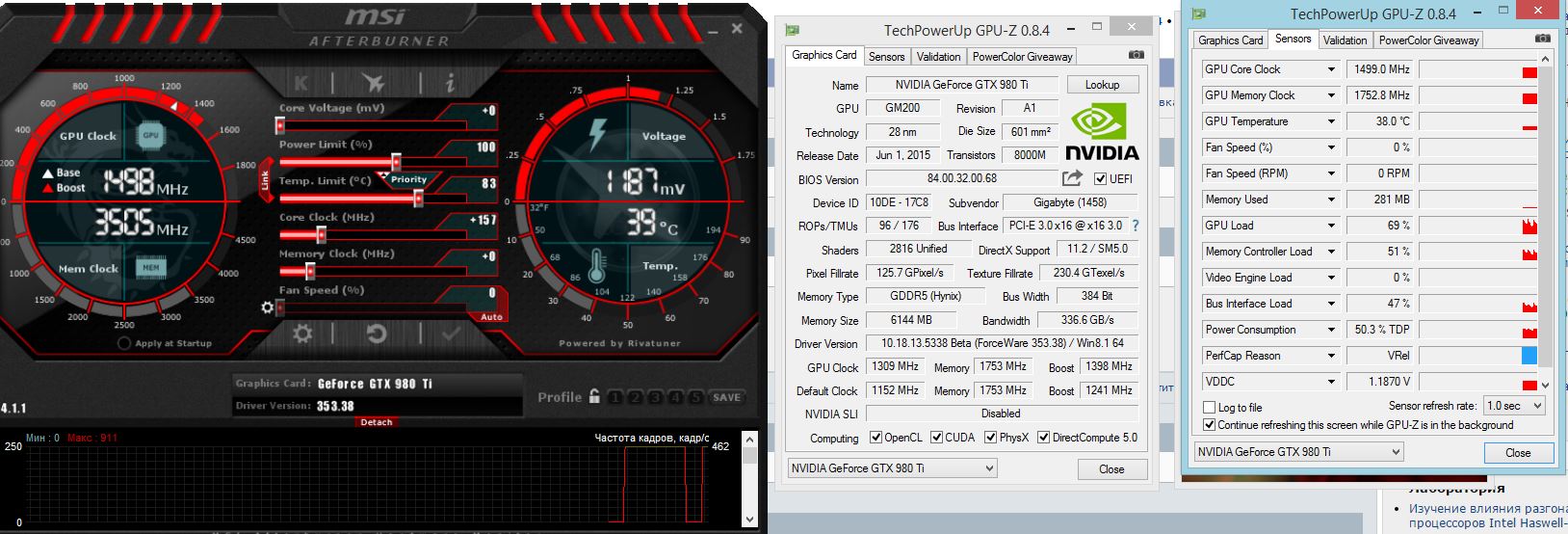Expand the GPU Temperature sensor dropdown

tap(1331, 121)
